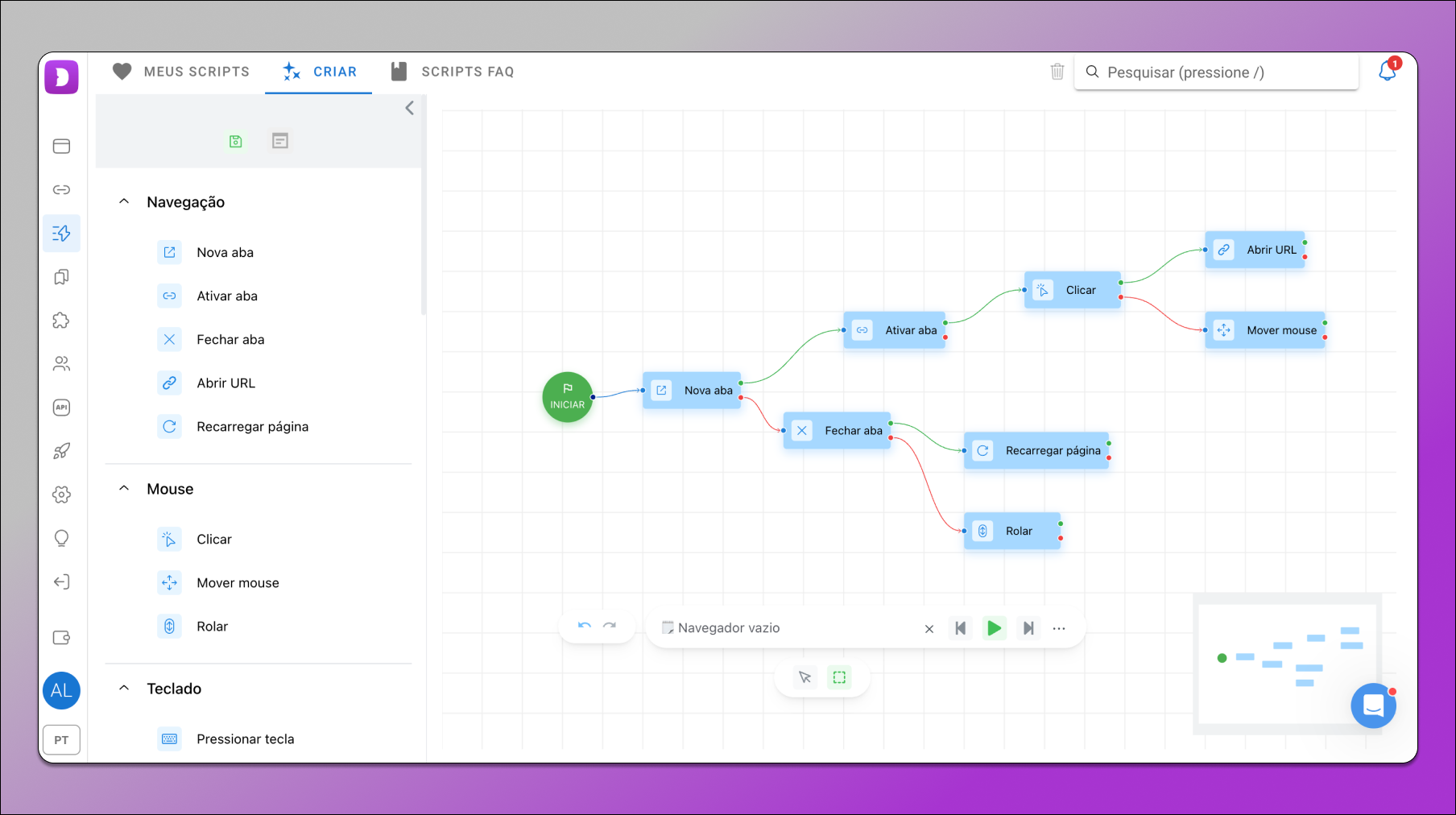Open the proxies link icon in sidebar
The height and width of the screenshot is (815, 1456).
tap(61, 190)
